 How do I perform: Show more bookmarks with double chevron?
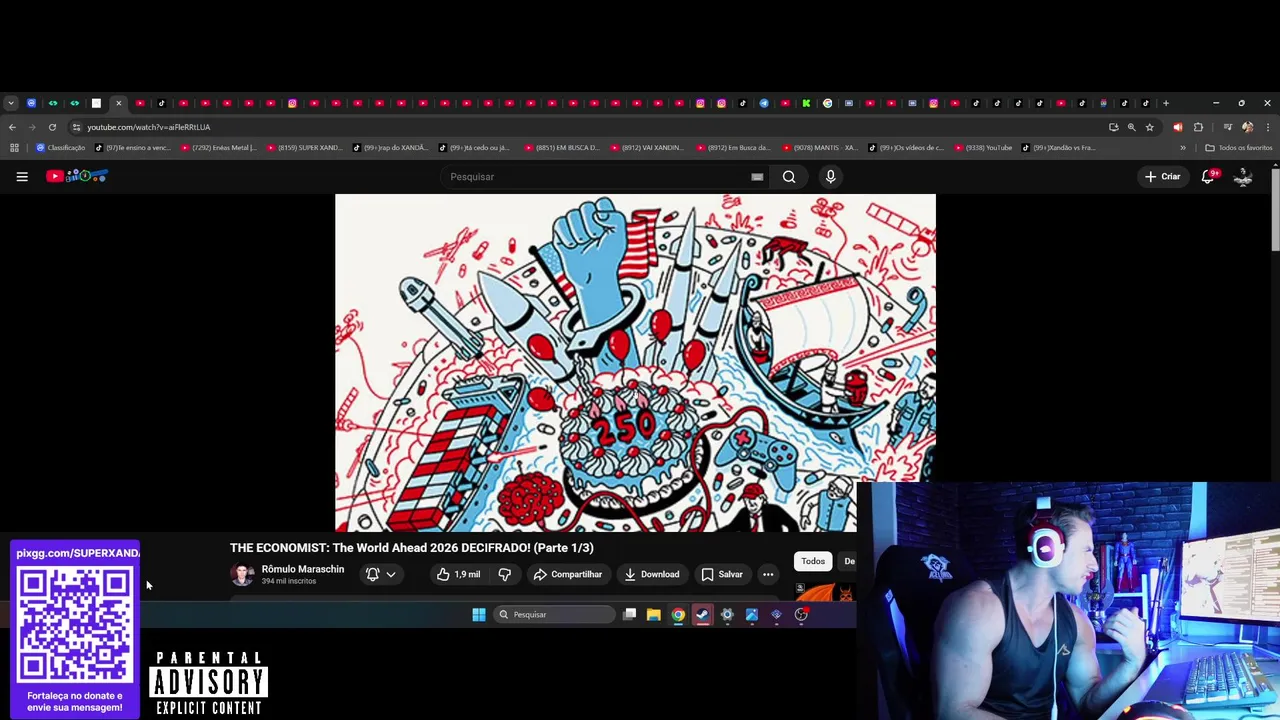pos(1183,148)
